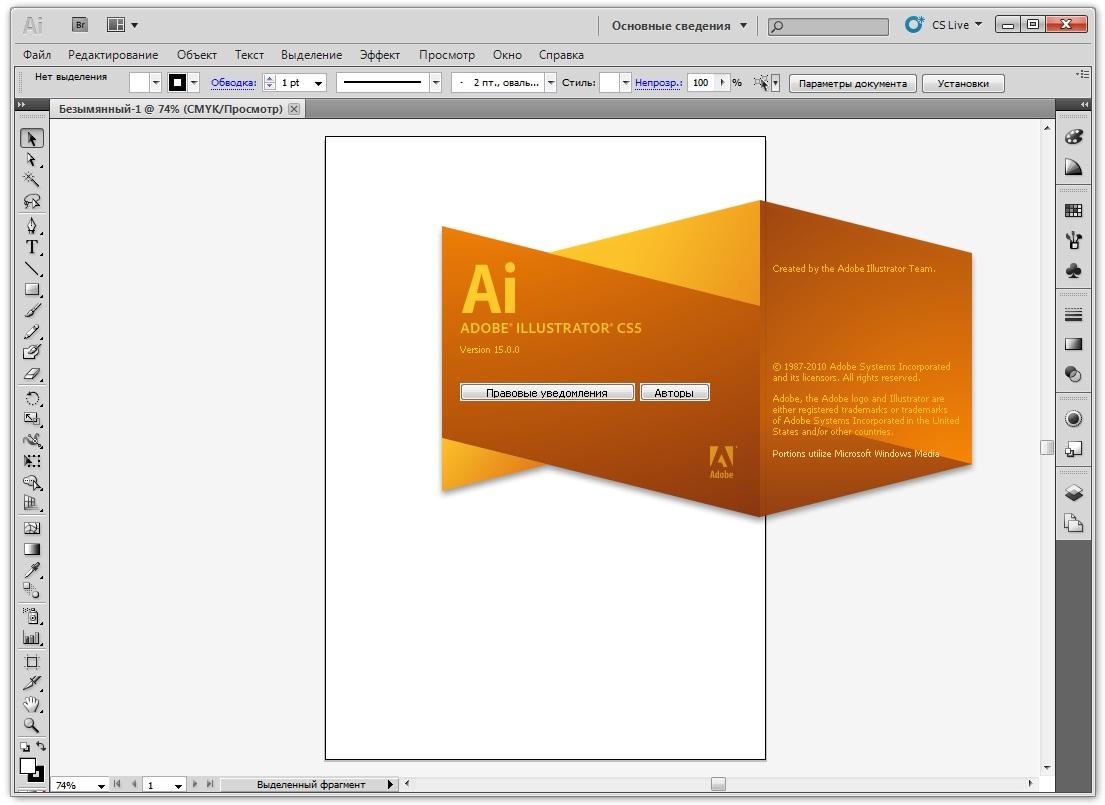Select the Direct Selection tool (white arrow)
Image resolution: width=1105 pixels, height=805 pixels.
[32, 159]
